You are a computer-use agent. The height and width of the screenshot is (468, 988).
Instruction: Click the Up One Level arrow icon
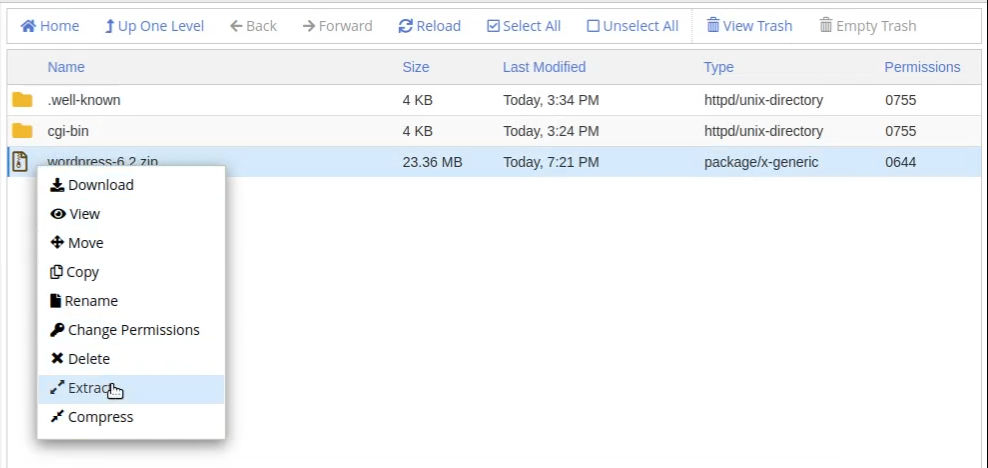coord(110,26)
